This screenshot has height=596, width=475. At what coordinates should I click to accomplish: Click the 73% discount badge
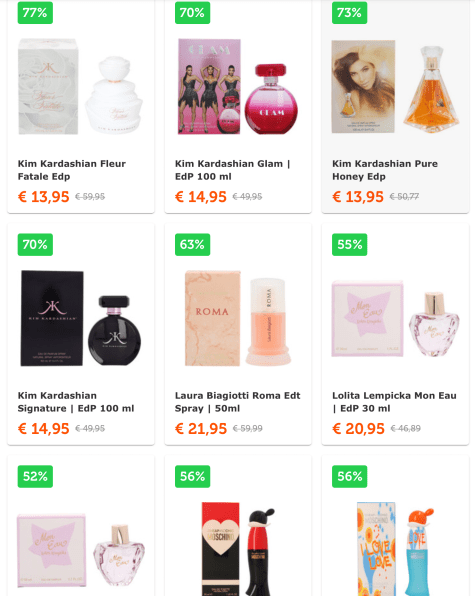pyautogui.click(x=349, y=13)
